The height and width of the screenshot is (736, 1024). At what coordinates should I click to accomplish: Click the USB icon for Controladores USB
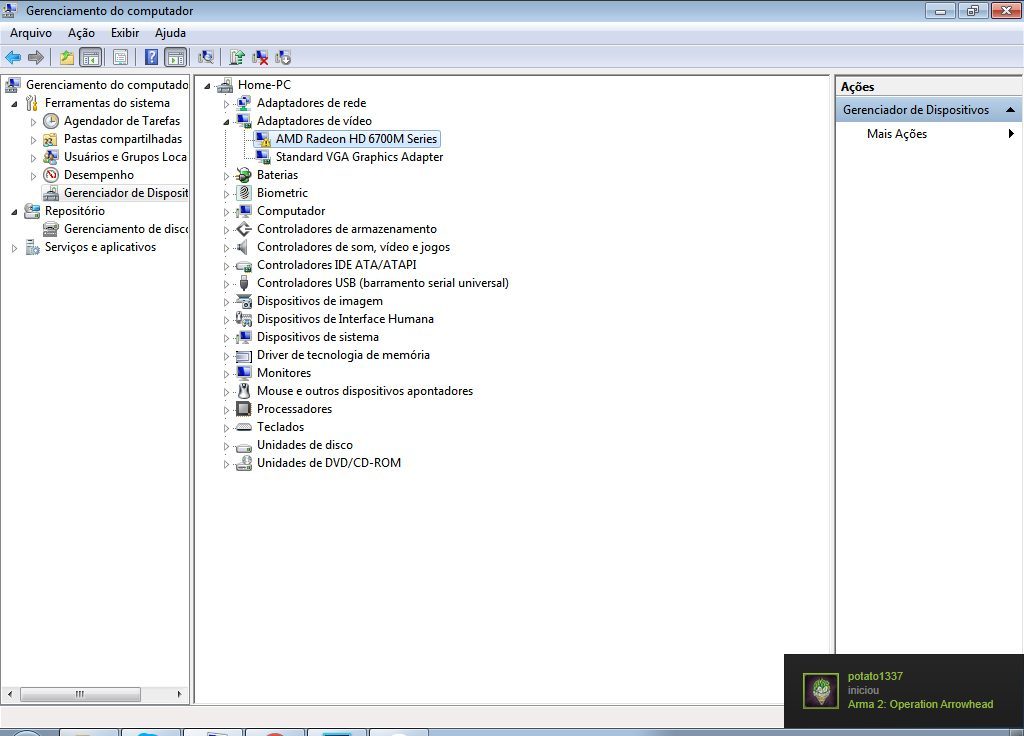tap(244, 283)
